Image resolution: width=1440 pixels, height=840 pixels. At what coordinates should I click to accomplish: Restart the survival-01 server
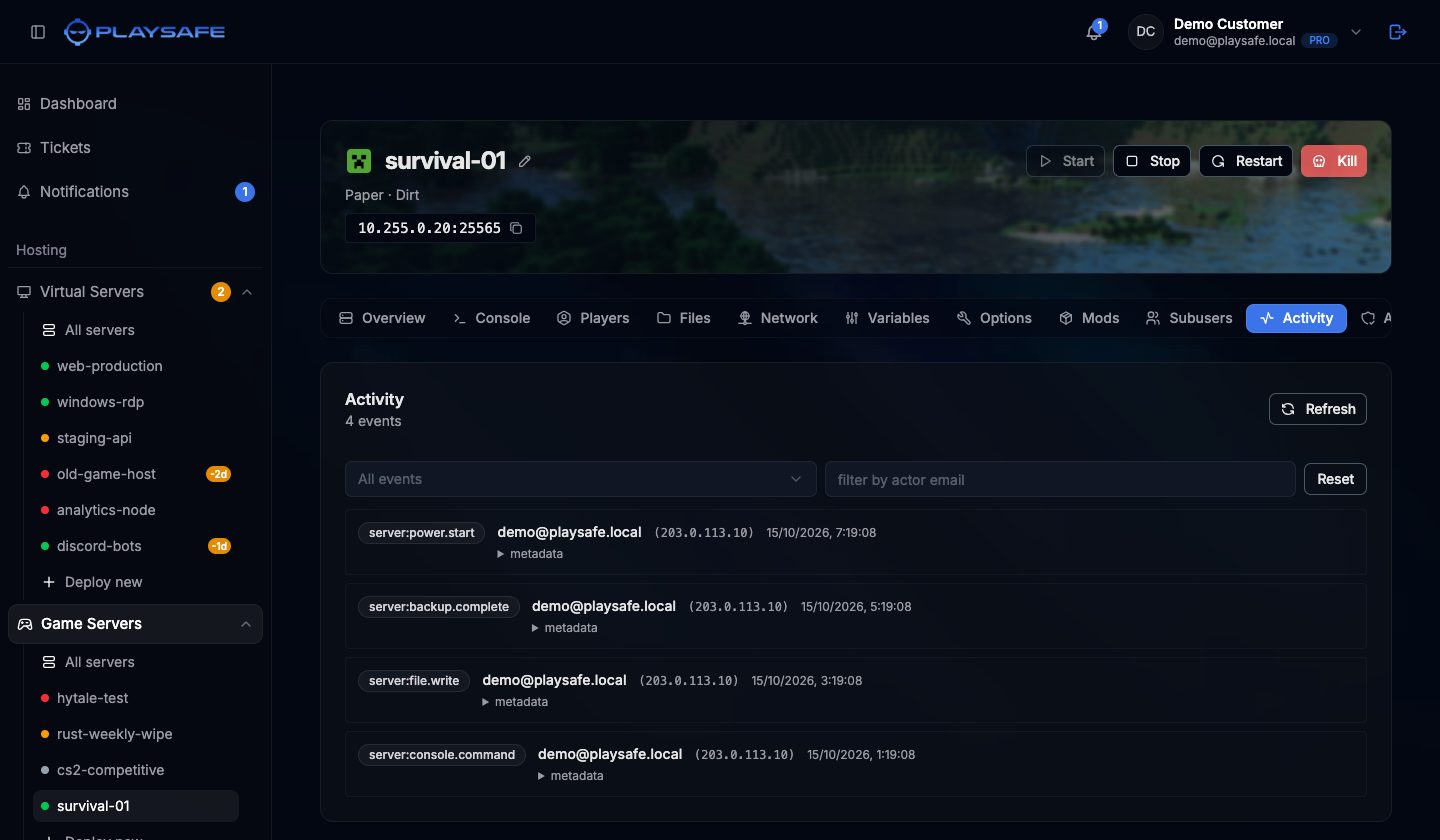(1246, 161)
